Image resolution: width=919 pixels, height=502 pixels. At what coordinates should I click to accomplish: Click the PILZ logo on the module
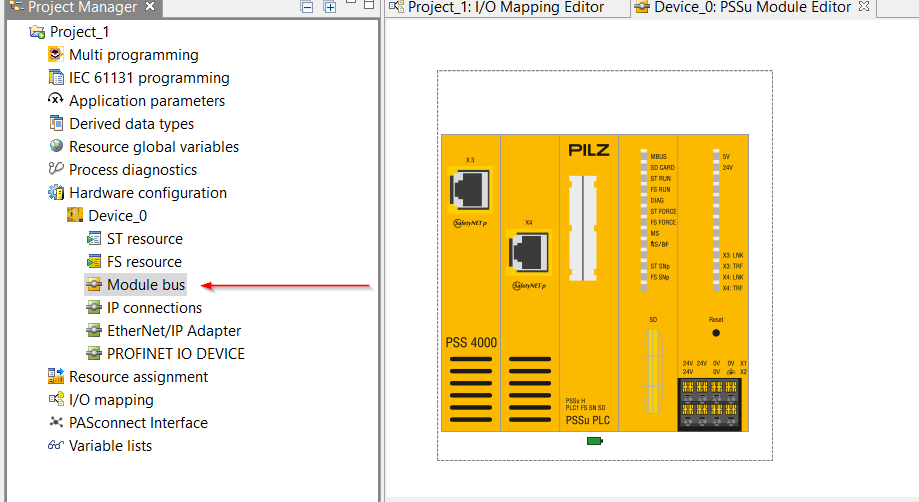[x=588, y=151]
